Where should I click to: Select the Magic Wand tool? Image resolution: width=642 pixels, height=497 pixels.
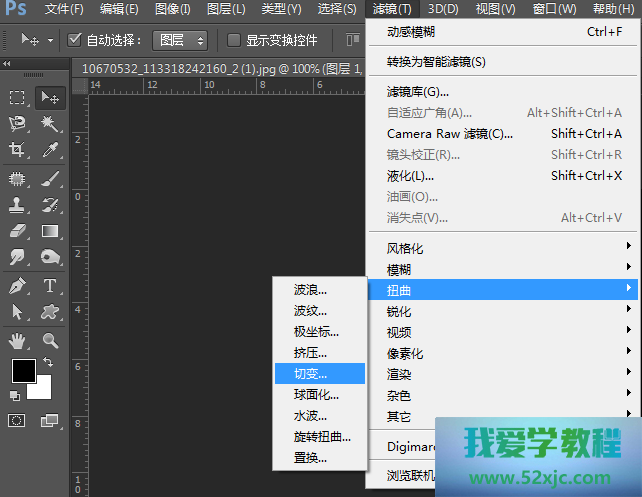pyautogui.click(x=50, y=124)
